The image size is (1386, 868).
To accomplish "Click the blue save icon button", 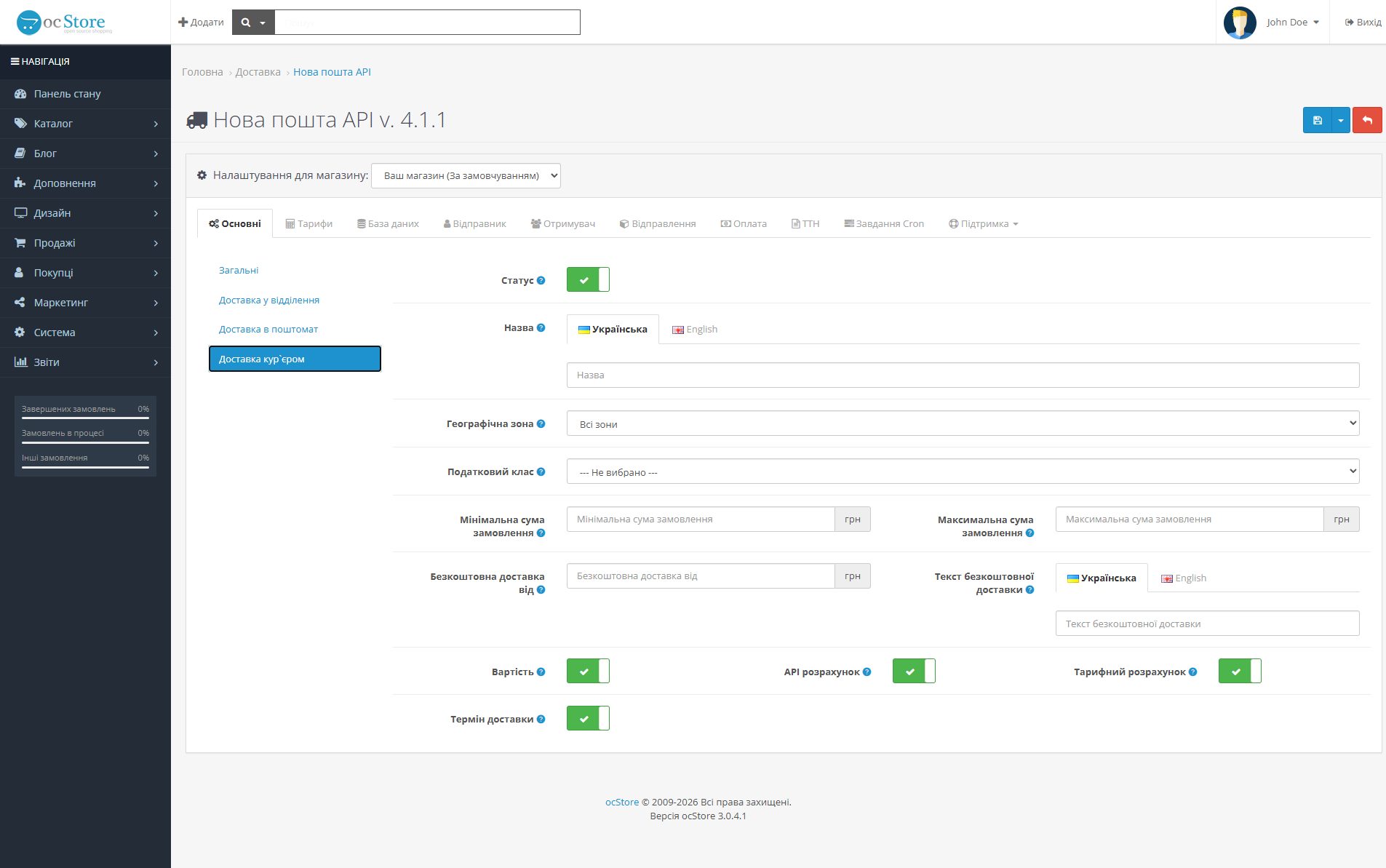I will click(x=1317, y=120).
